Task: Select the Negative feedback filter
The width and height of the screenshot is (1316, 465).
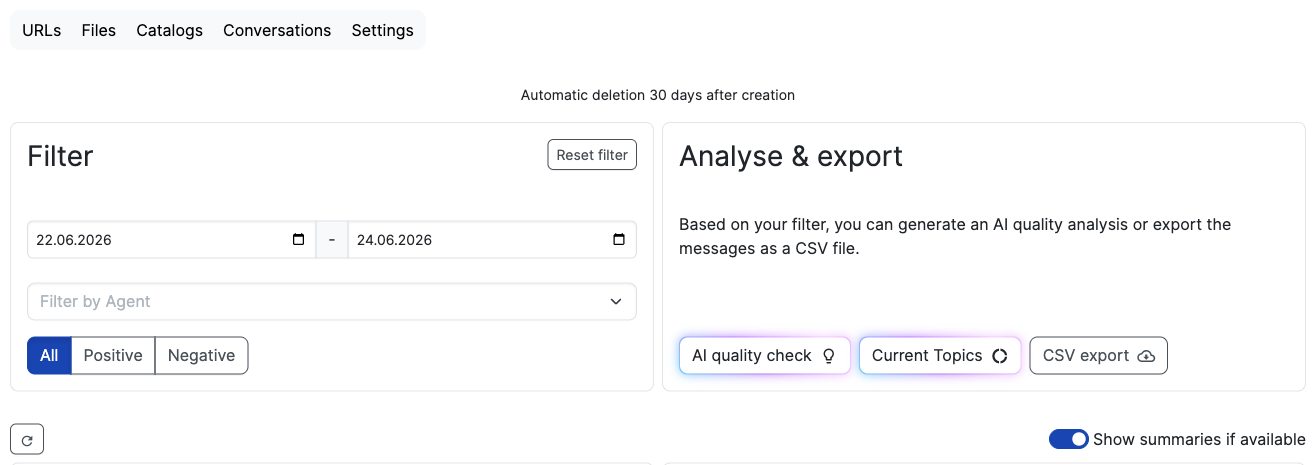Action: (201, 355)
